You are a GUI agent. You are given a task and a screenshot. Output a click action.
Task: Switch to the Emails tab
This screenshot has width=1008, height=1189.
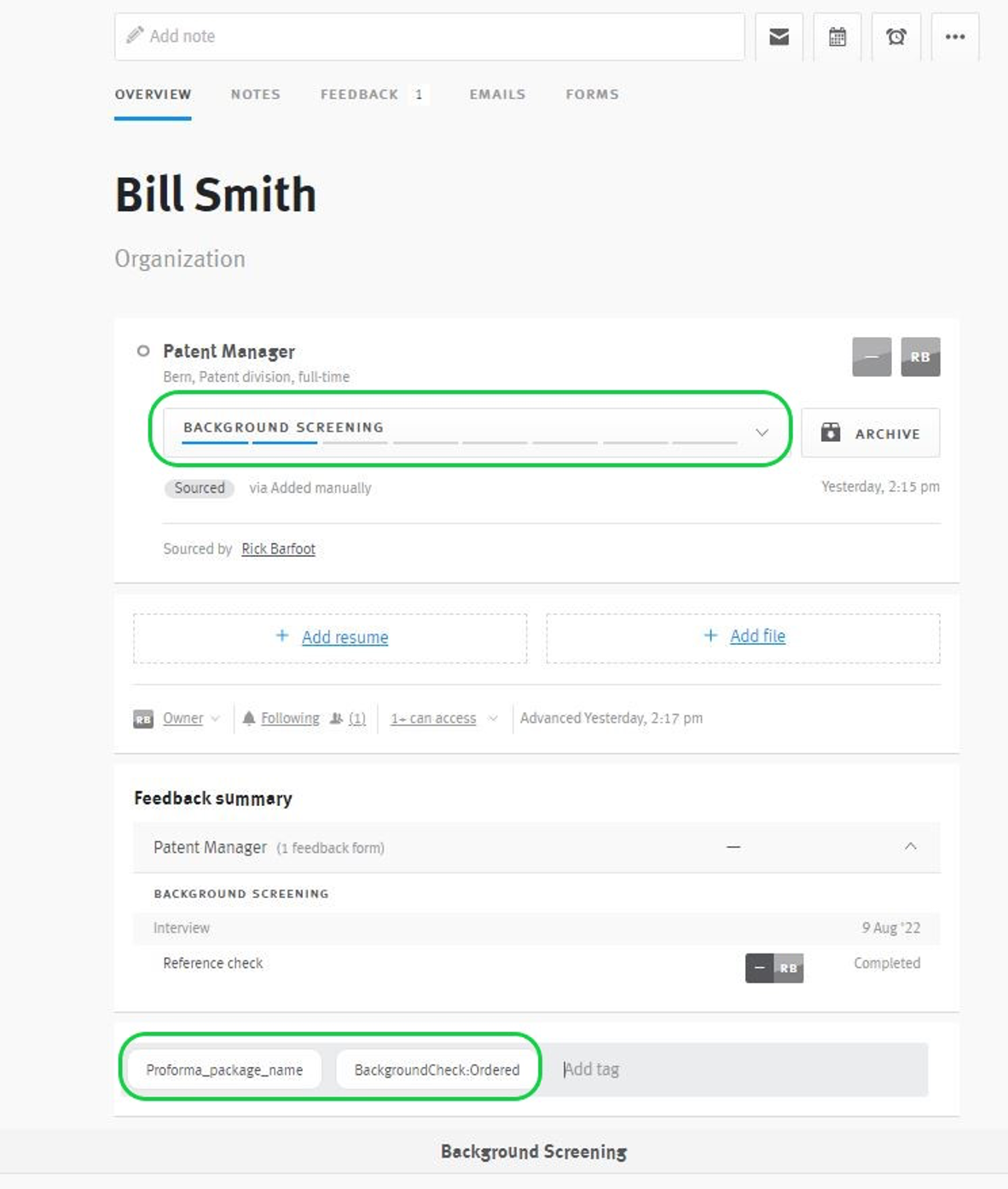(496, 94)
